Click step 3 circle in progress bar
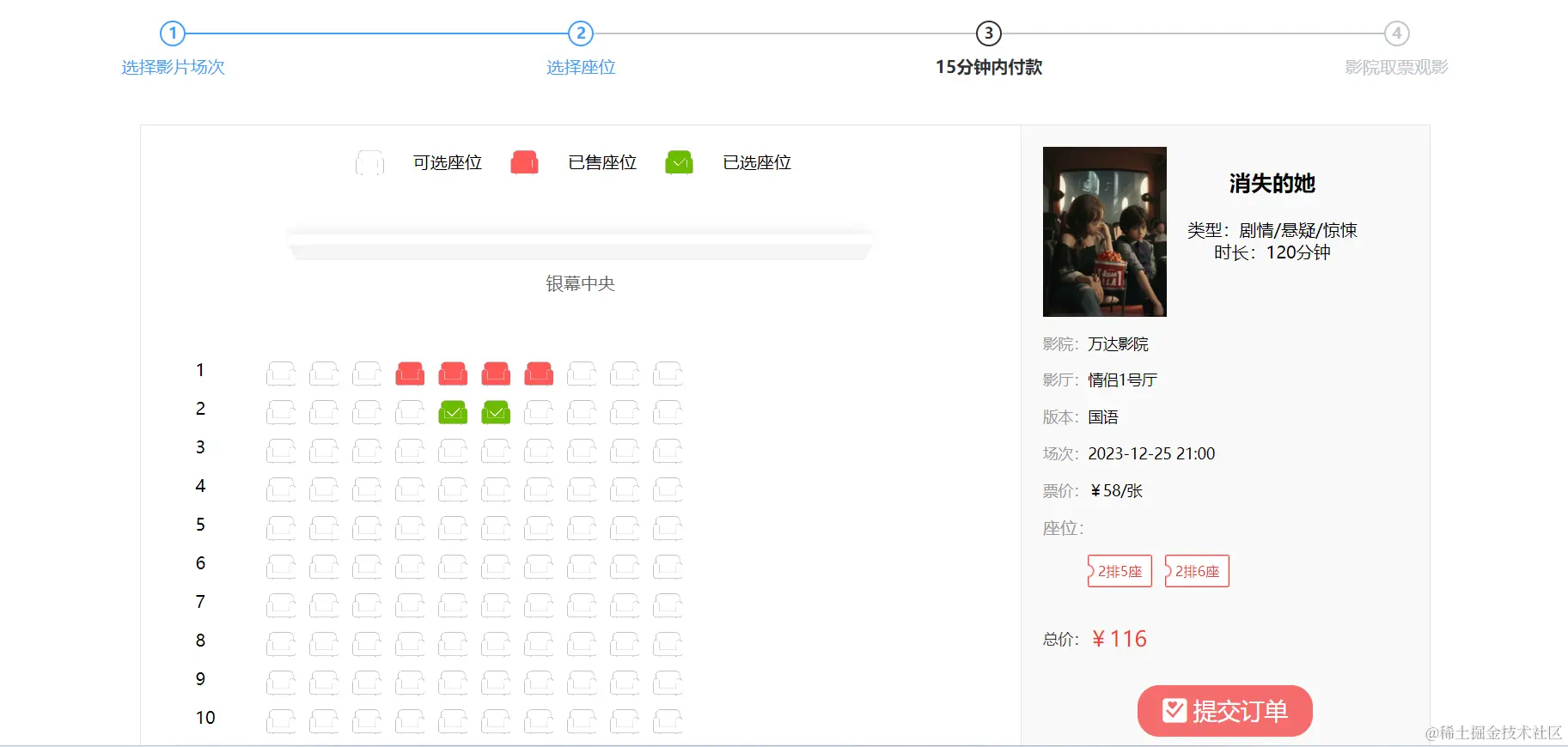 989,33
